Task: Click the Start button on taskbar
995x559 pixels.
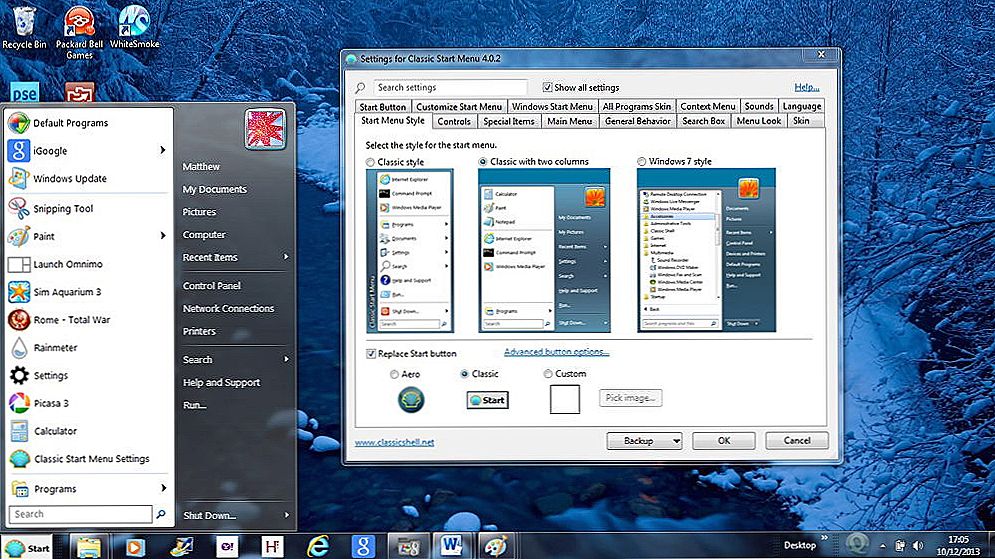Action: coord(28,547)
